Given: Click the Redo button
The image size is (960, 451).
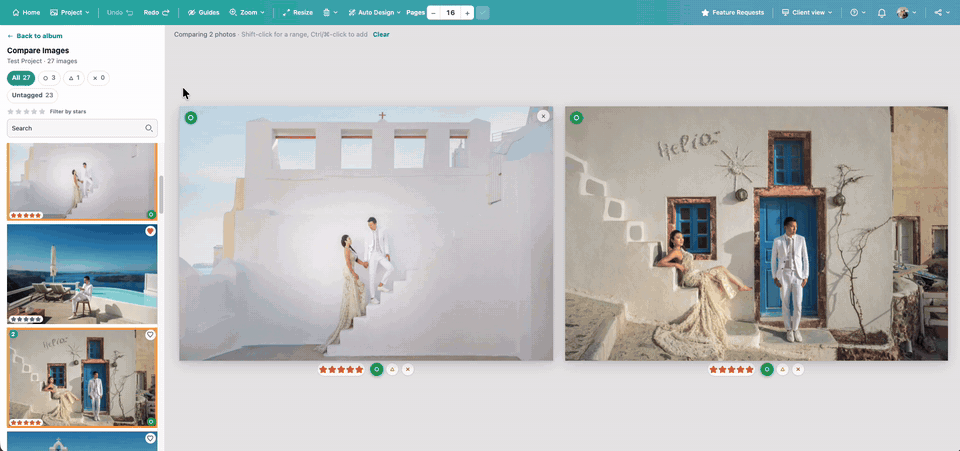Looking at the screenshot, I should (156, 12).
